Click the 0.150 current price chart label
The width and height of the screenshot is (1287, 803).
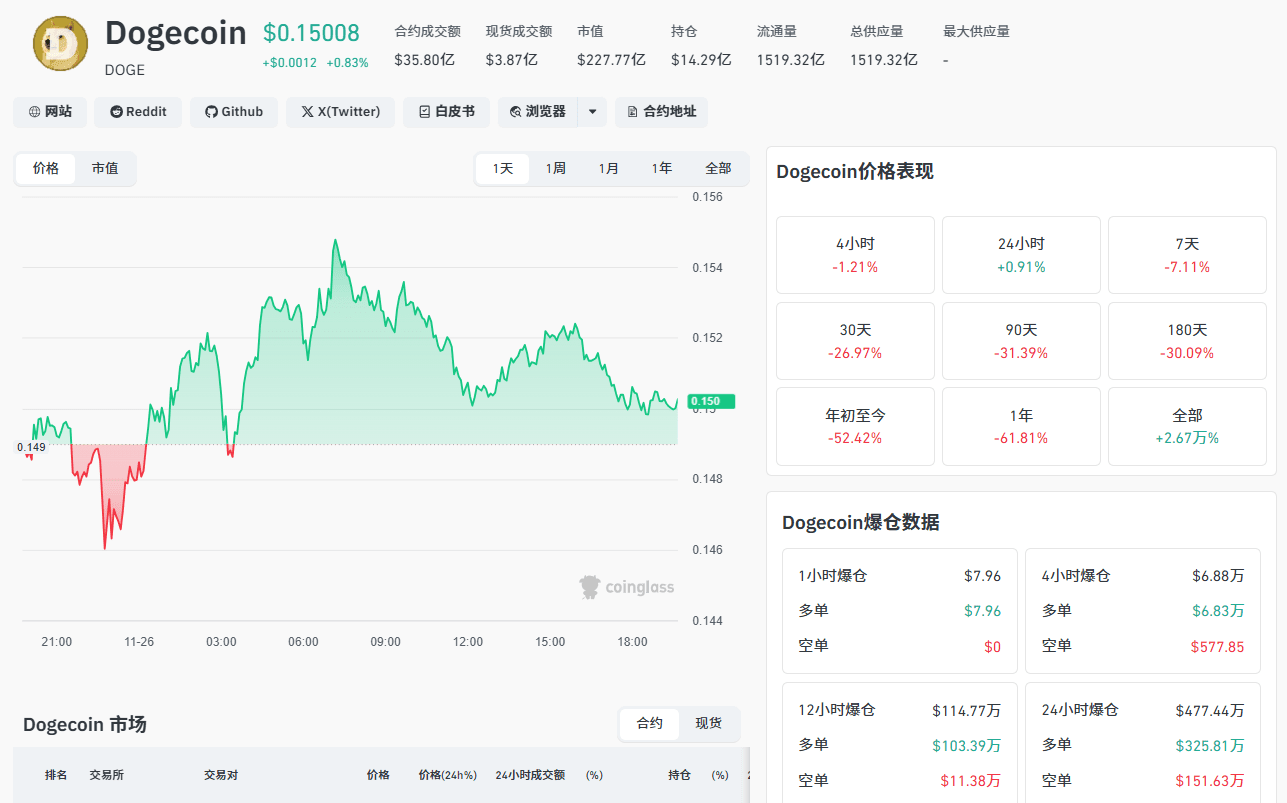pos(711,401)
